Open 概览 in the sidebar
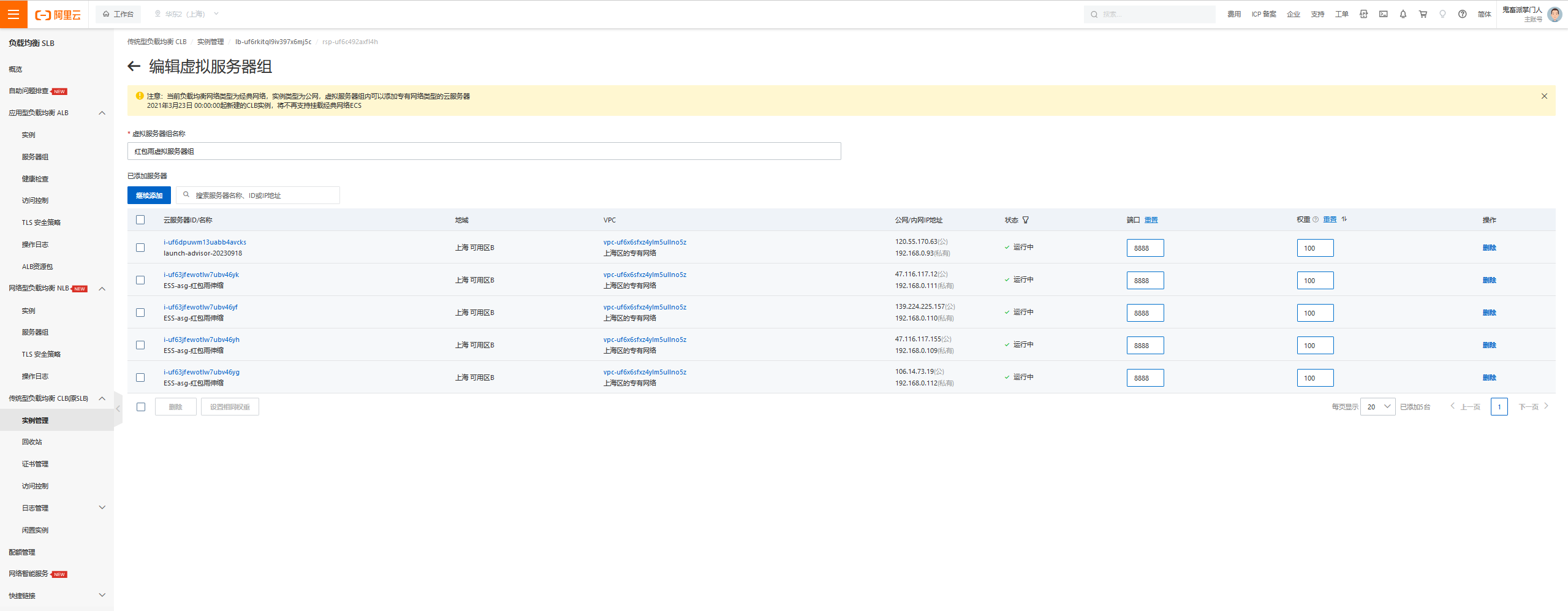 pos(15,69)
